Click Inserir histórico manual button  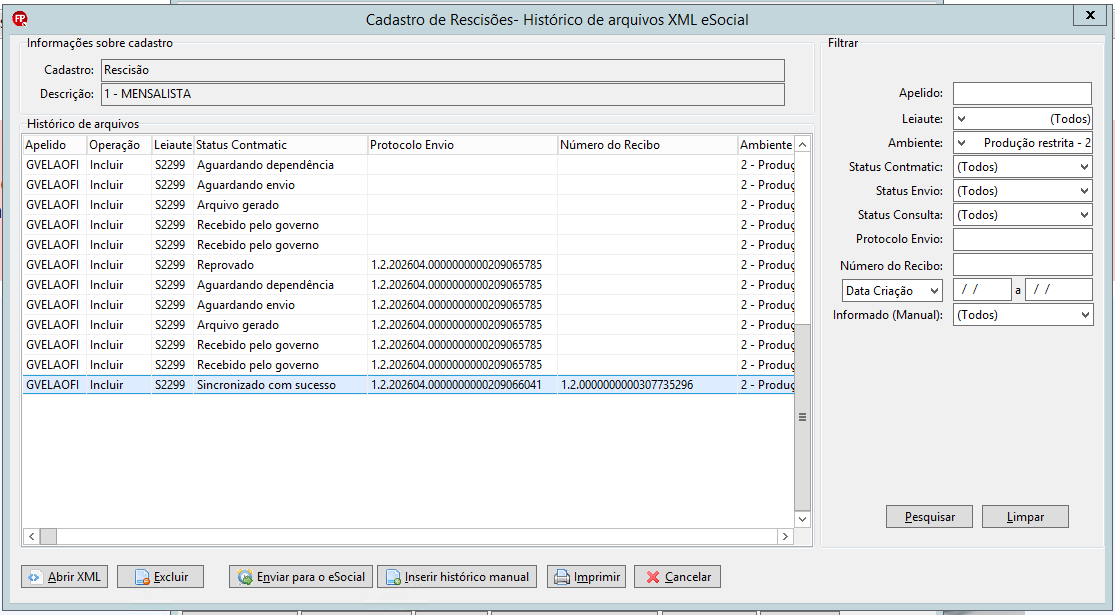457,577
